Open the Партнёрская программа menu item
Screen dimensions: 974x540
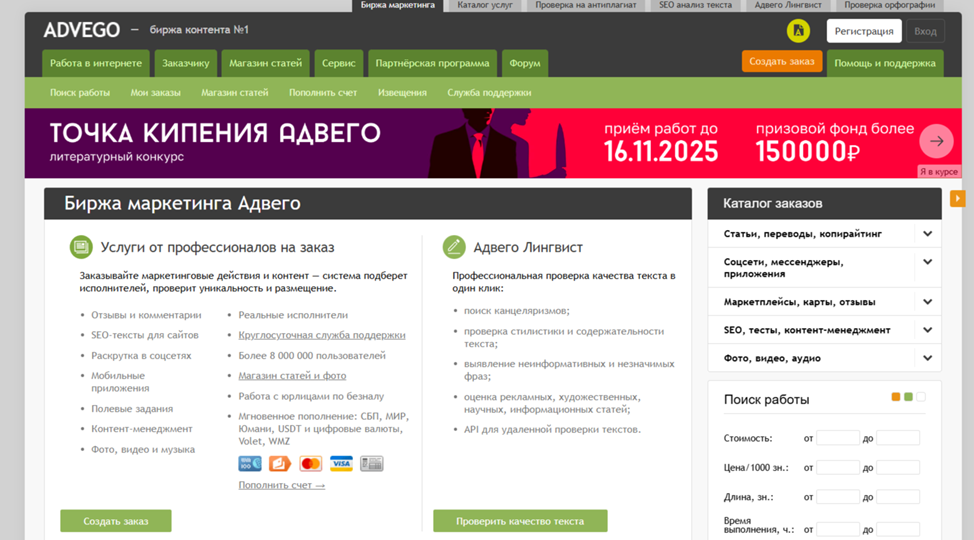(x=432, y=63)
